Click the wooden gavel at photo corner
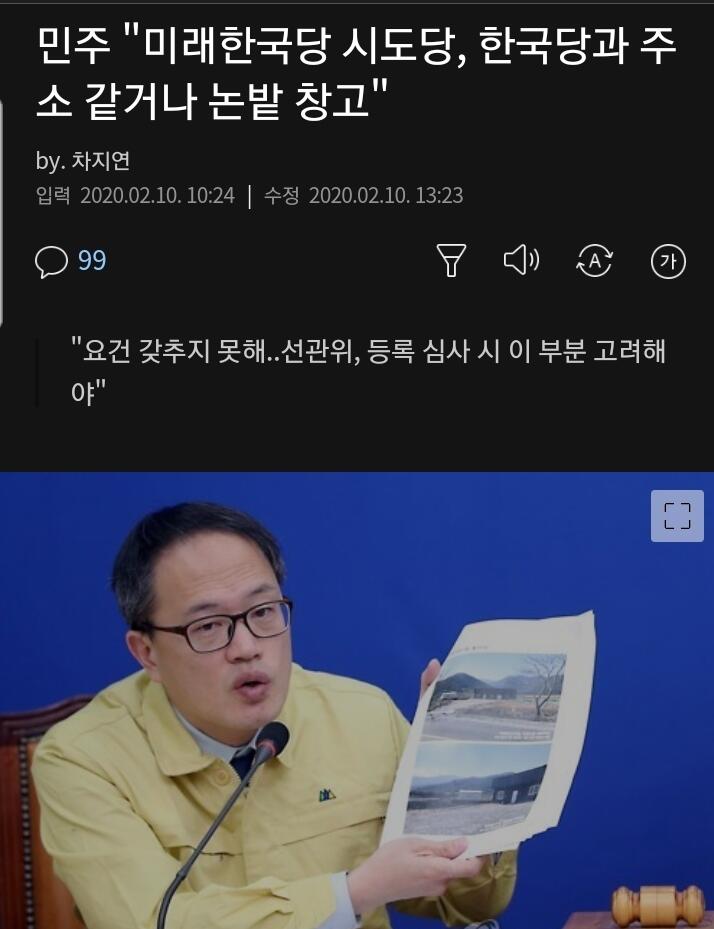 (659, 906)
